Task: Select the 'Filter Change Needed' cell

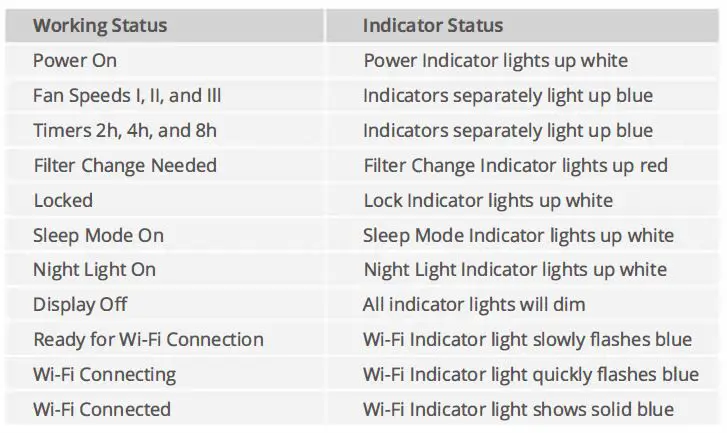Action: [x=125, y=165]
